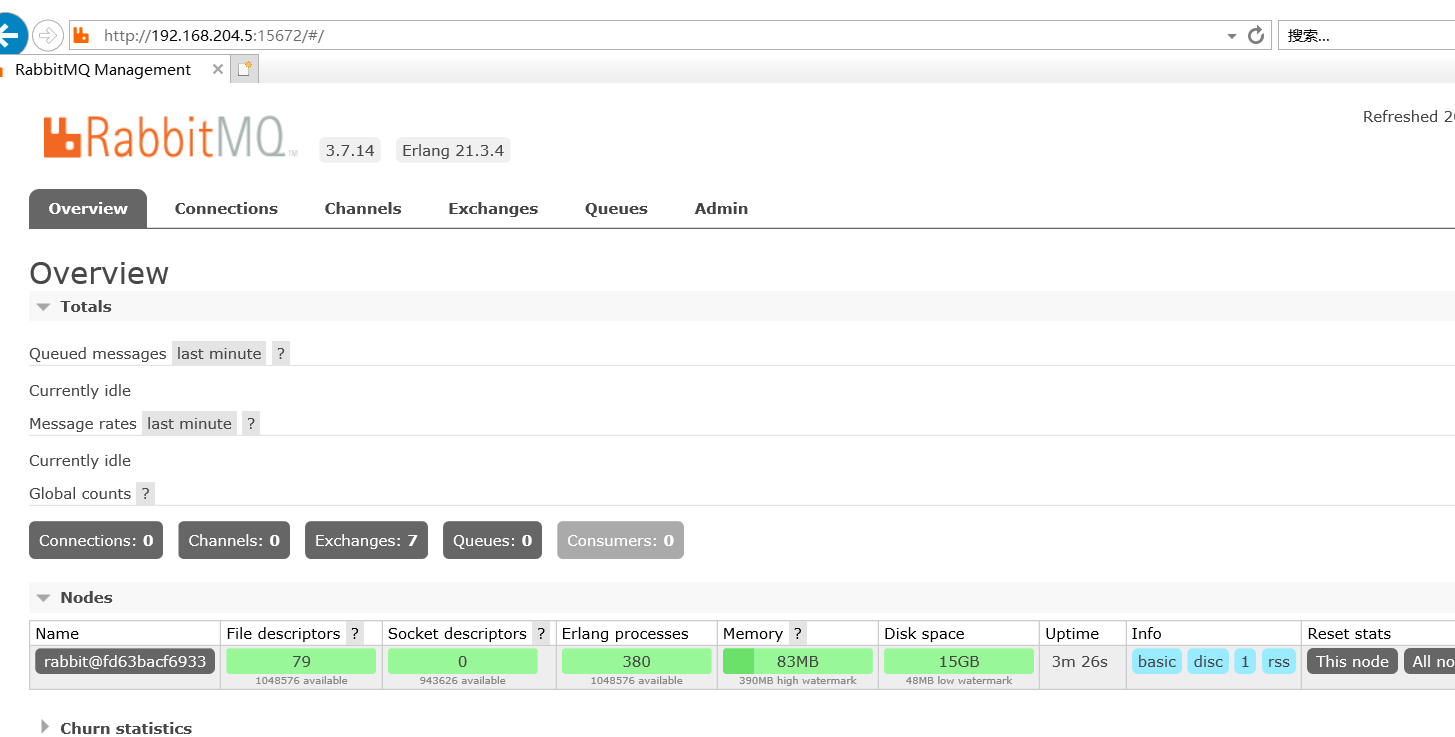Click the Disk space 15GB bar
Viewport: 1455px width, 737px height.
coord(959,661)
